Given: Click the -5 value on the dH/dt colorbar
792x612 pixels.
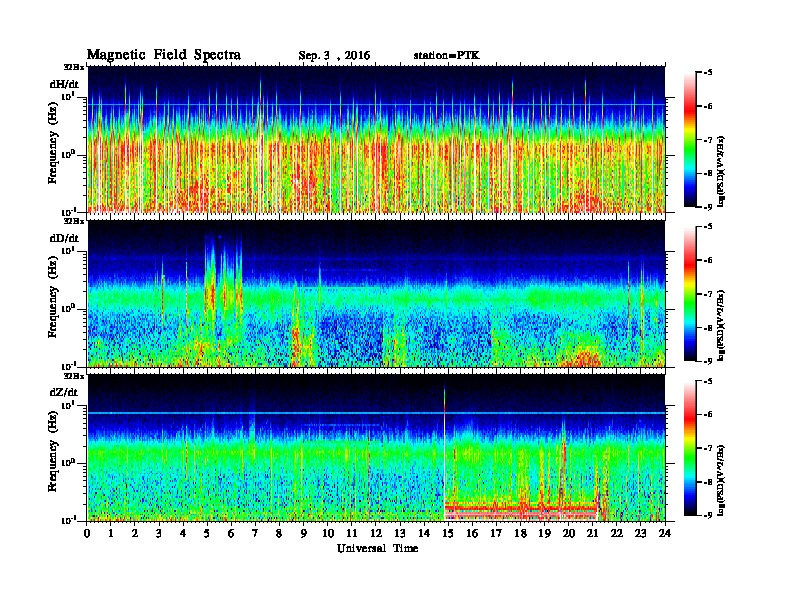Looking at the screenshot, I should [708, 73].
